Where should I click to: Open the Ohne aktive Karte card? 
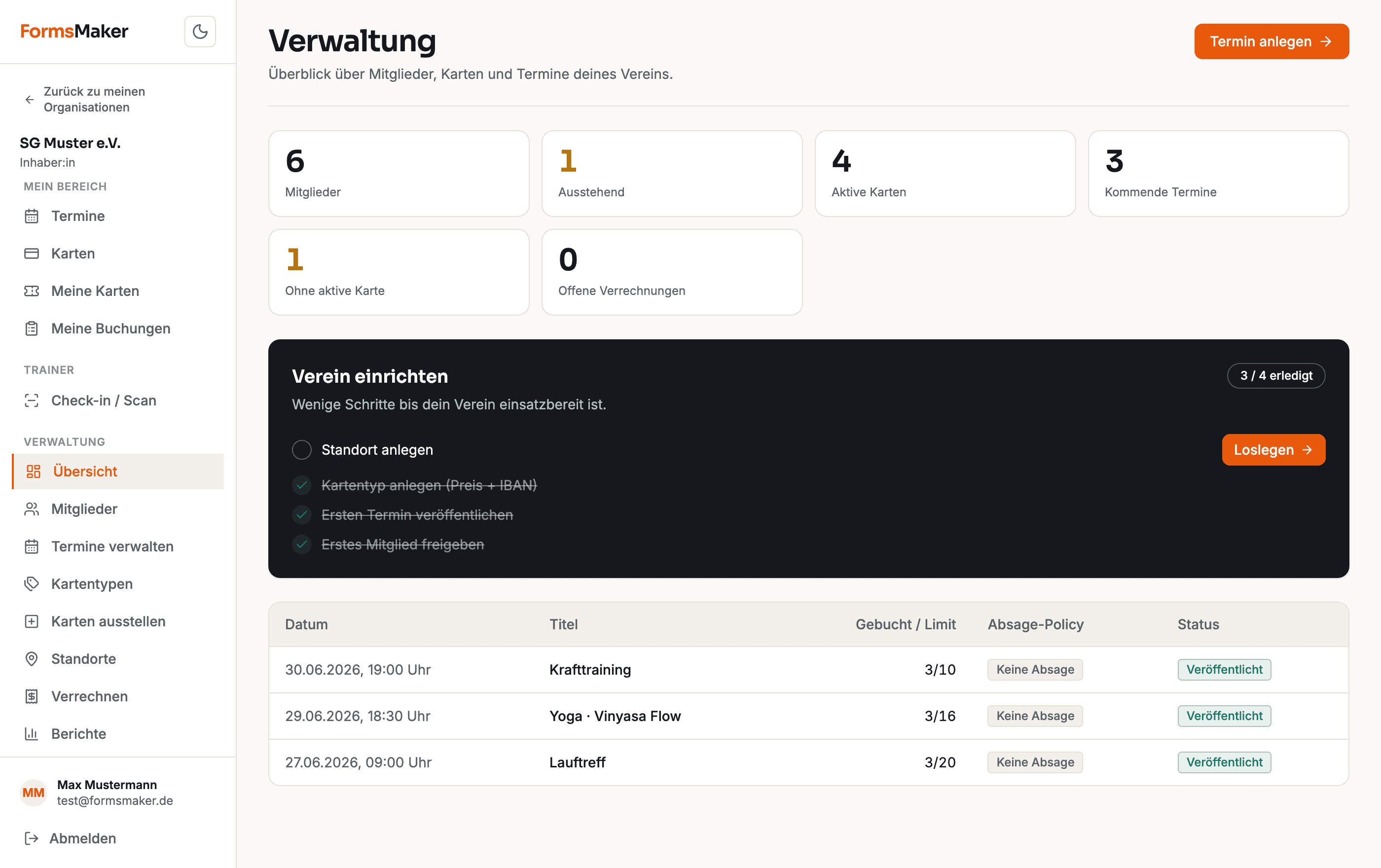click(x=399, y=272)
